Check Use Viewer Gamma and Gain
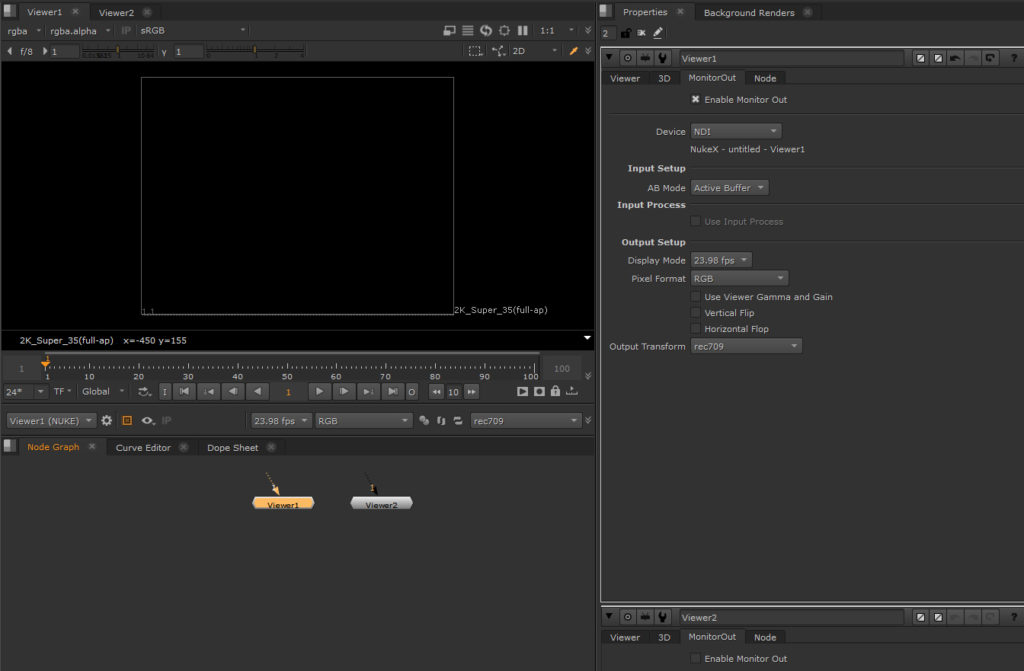 (x=696, y=295)
